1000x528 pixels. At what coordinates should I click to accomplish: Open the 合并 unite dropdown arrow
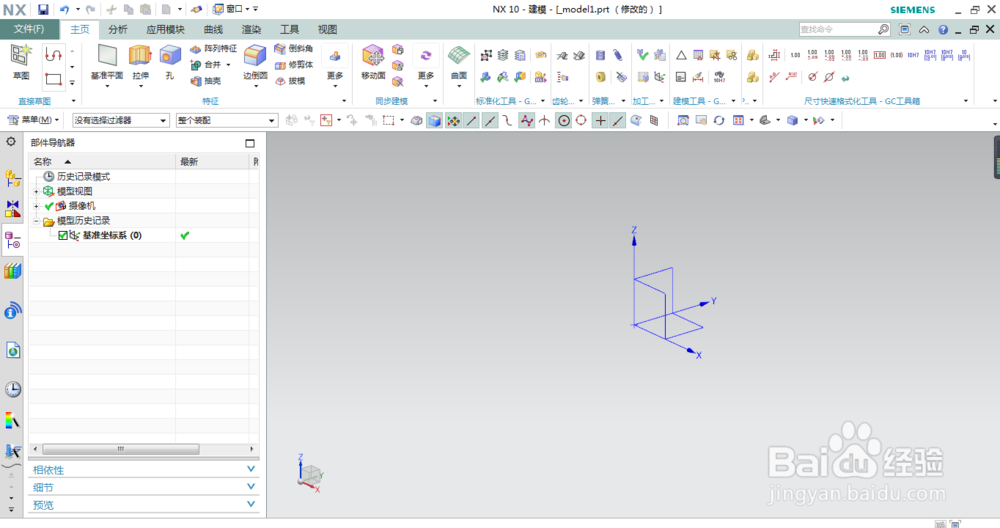click(x=228, y=64)
